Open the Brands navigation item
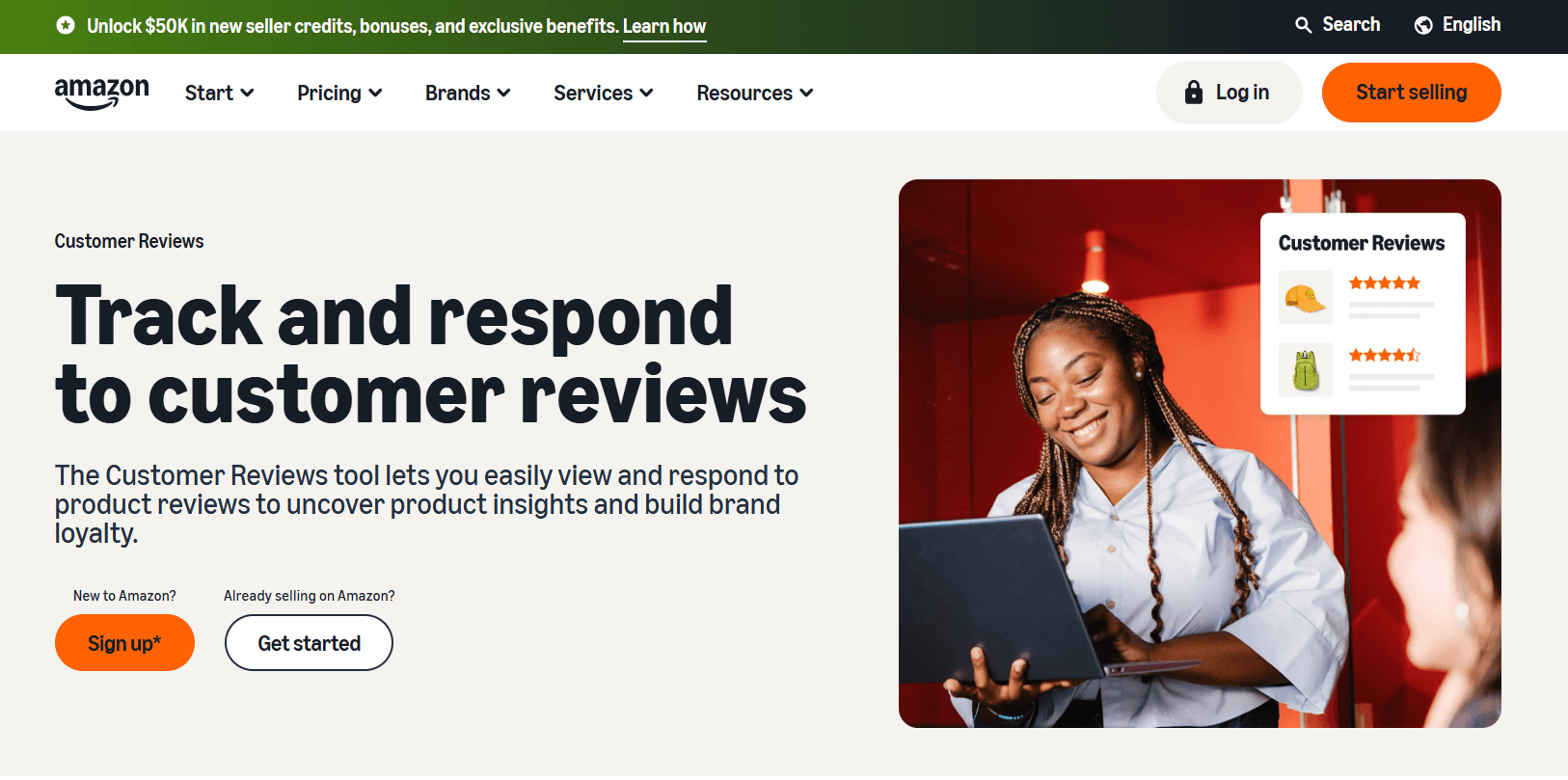Viewport: 1568px width, 780px height. tap(468, 93)
